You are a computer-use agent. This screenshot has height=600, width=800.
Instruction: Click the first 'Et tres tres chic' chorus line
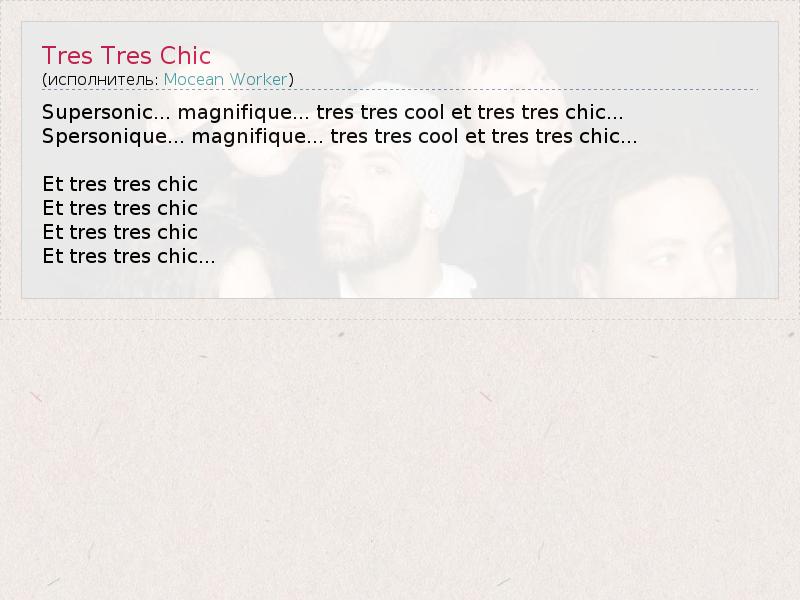(x=120, y=184)
